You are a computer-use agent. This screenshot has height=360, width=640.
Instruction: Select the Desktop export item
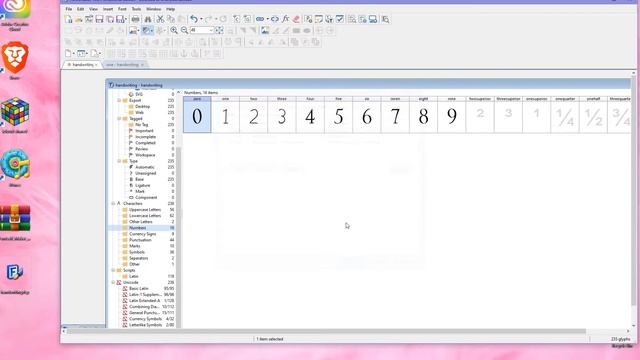click(x=142, y=107)
